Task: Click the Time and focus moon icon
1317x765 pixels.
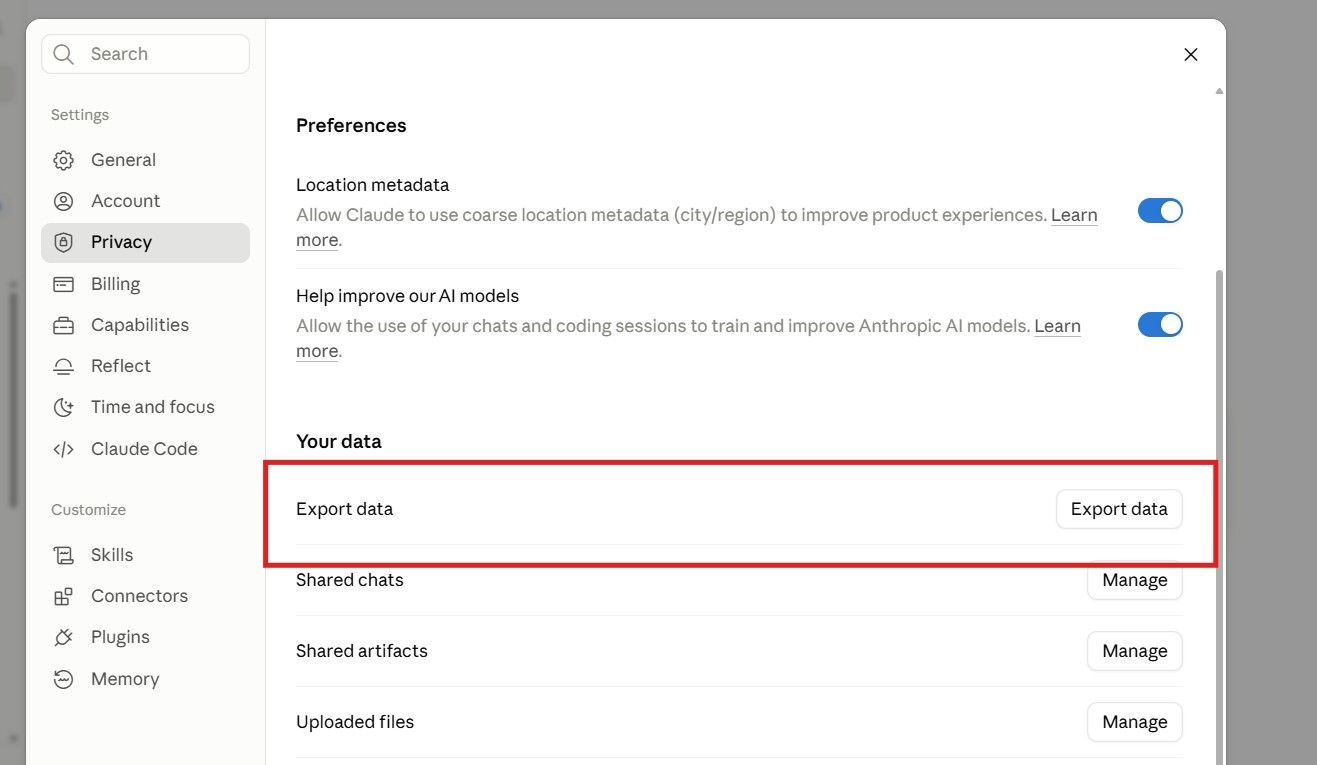Action: pyautogui.click(x=63, y=407)
